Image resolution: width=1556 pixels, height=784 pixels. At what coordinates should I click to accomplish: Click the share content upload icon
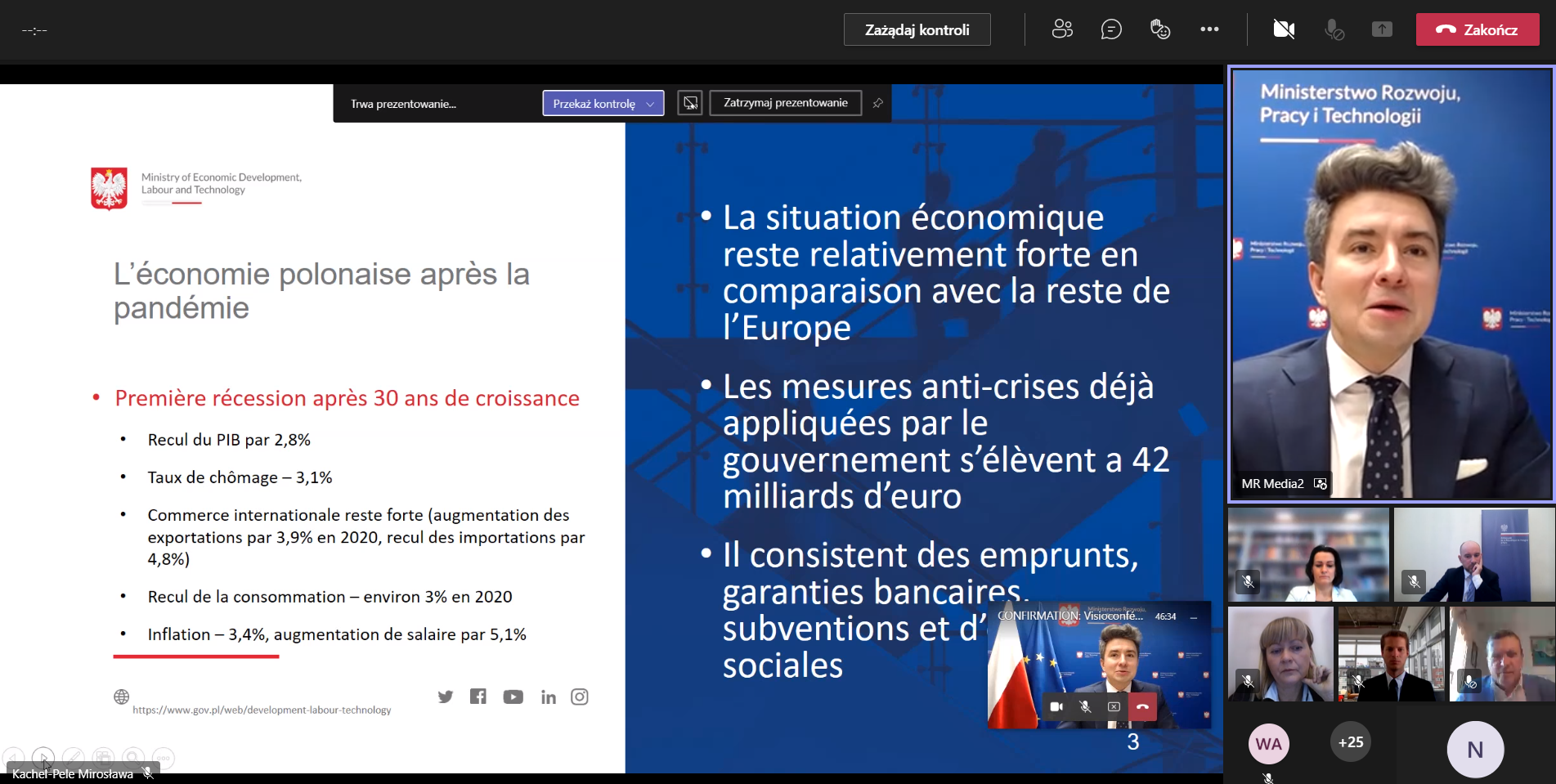1382,29
